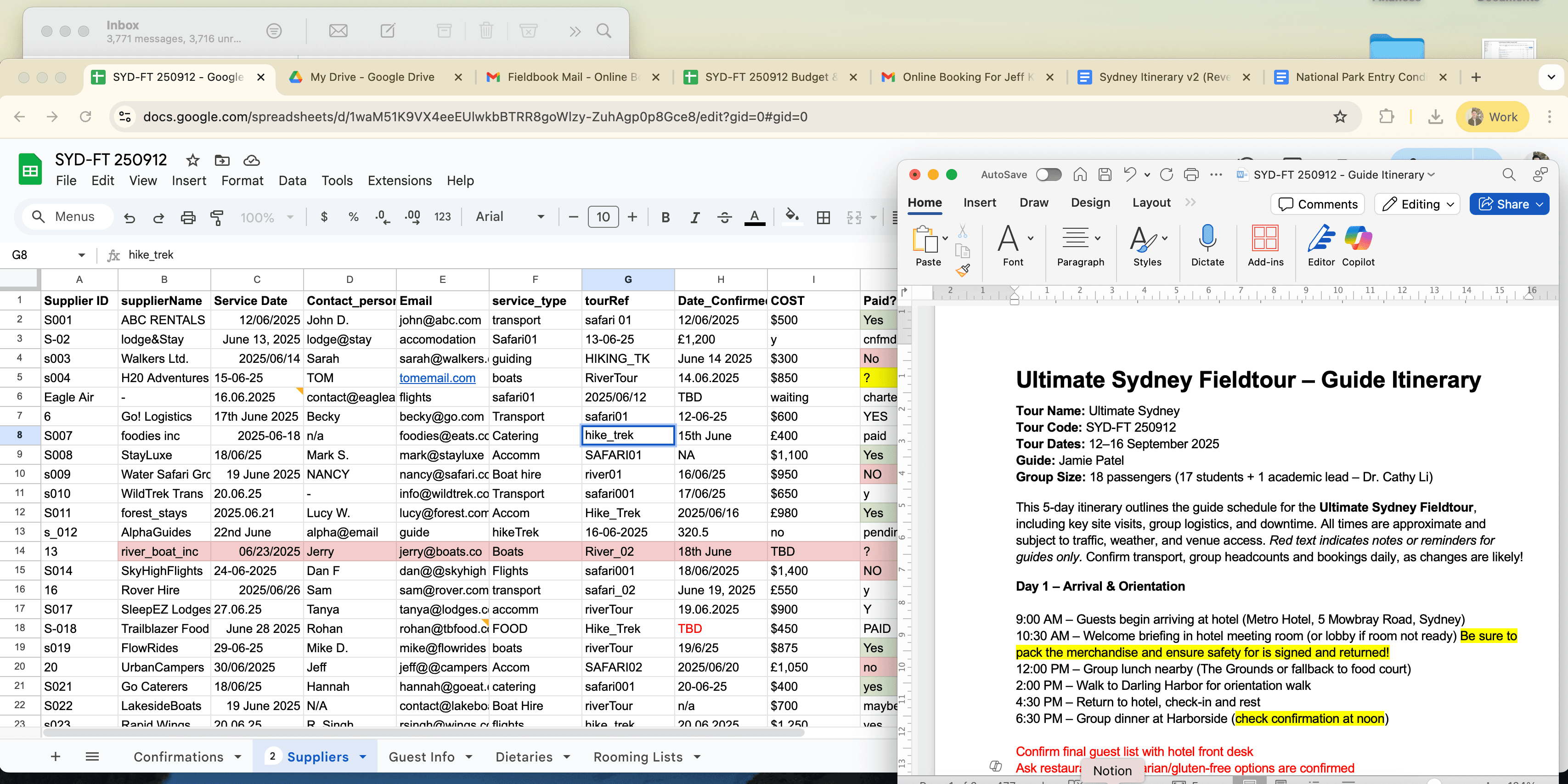
Task: Switch to the Design tab in Word
Action: [1090, 202]
